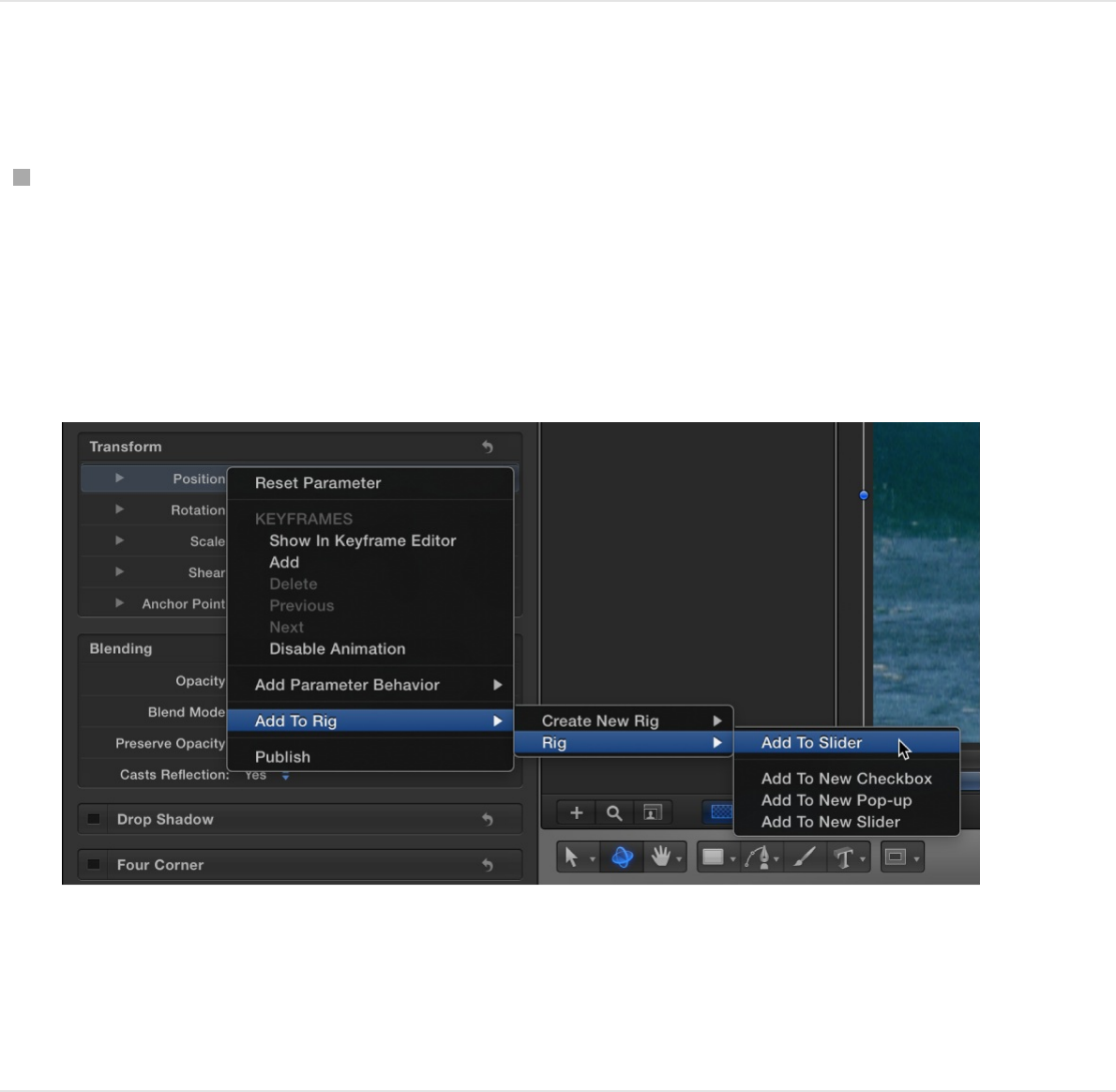Reset the Transform section
Screen dimensions: 1116x1092
click(488, 447)
